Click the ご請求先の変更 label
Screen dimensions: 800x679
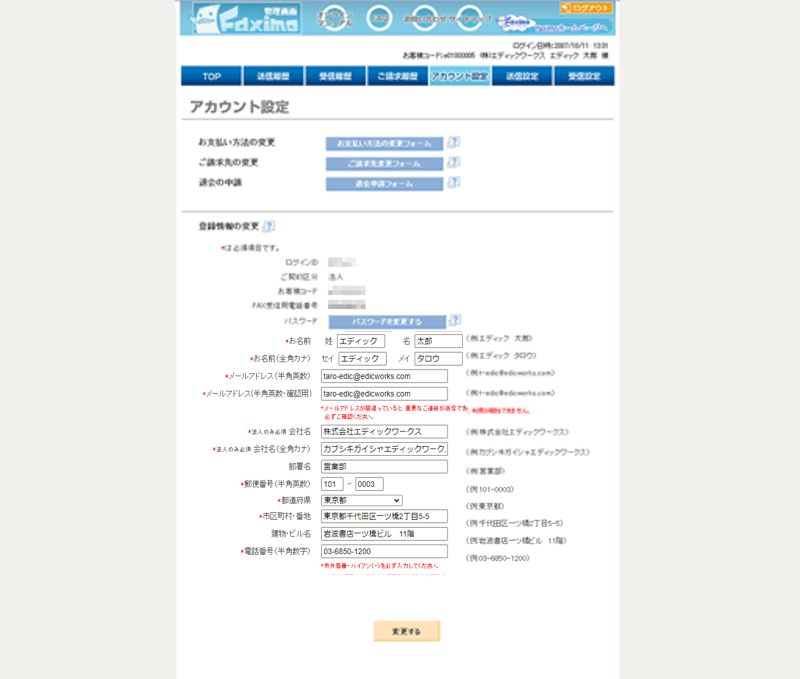pos(229,162)
